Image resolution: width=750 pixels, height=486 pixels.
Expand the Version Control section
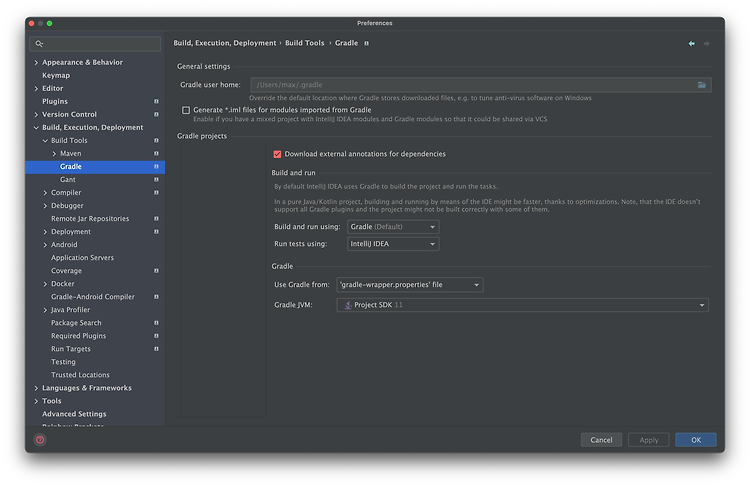(x=36, y=114)
